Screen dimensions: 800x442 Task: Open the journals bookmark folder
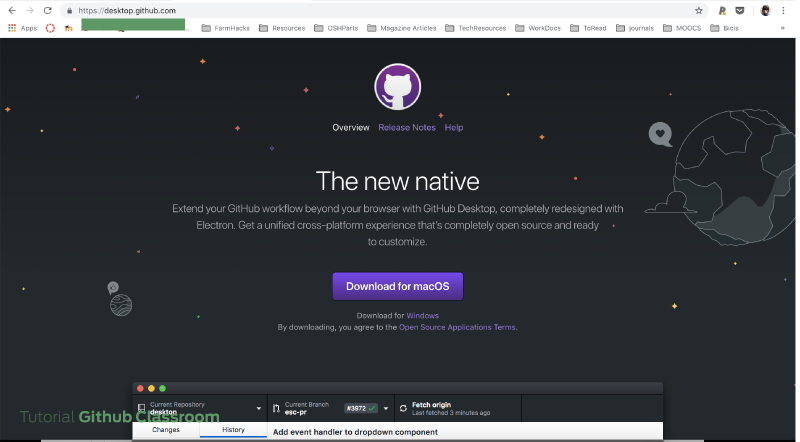pos(635,28)
